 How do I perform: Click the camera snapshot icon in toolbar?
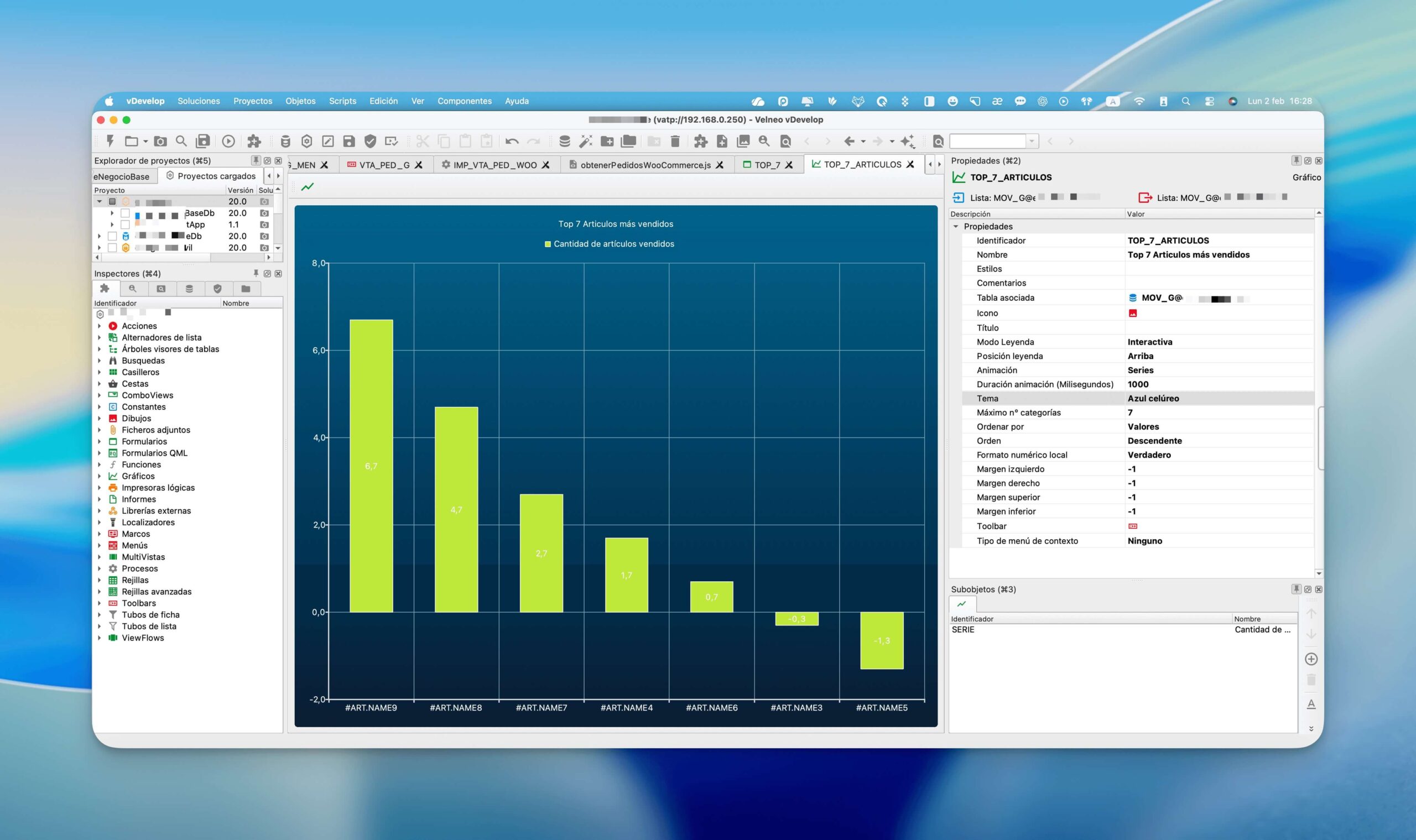[x=161, y=141]
